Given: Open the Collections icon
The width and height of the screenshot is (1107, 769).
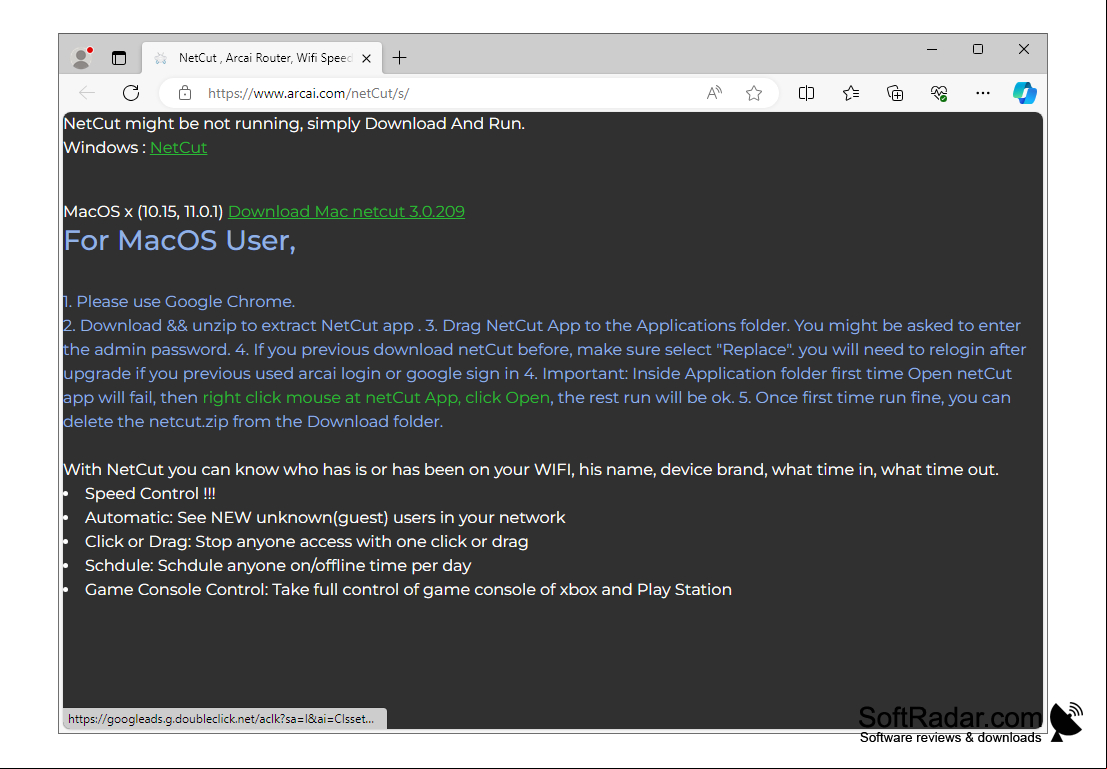Looking at the screenshot, I should tap(895, 93).
